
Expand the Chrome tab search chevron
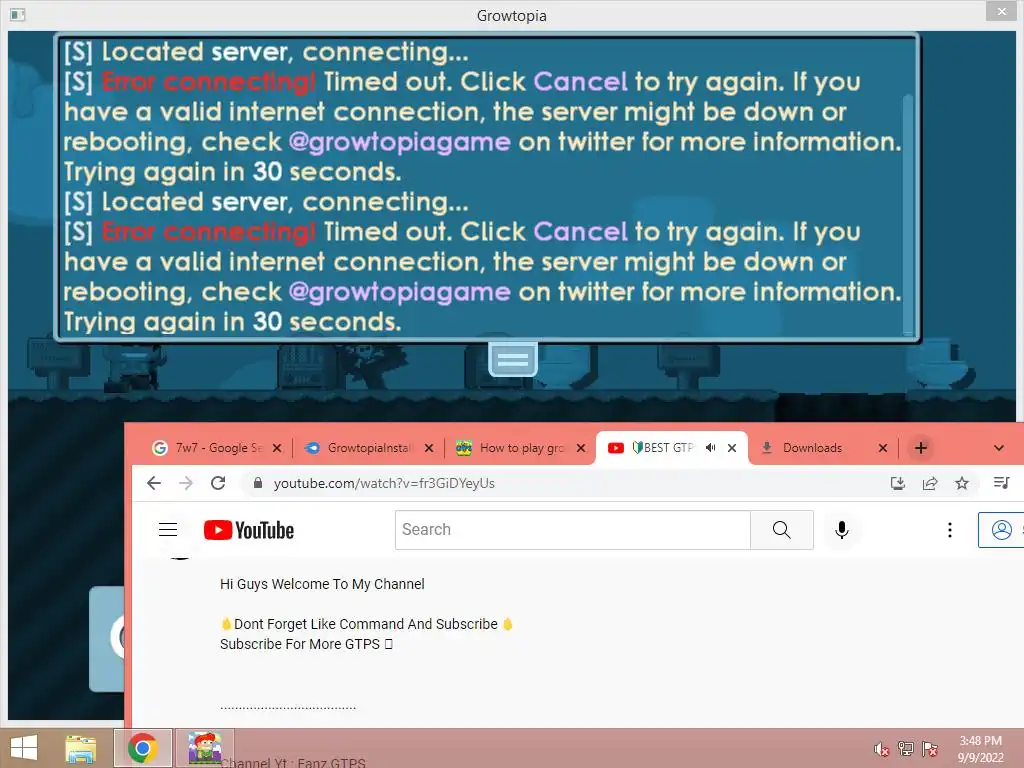999,448
